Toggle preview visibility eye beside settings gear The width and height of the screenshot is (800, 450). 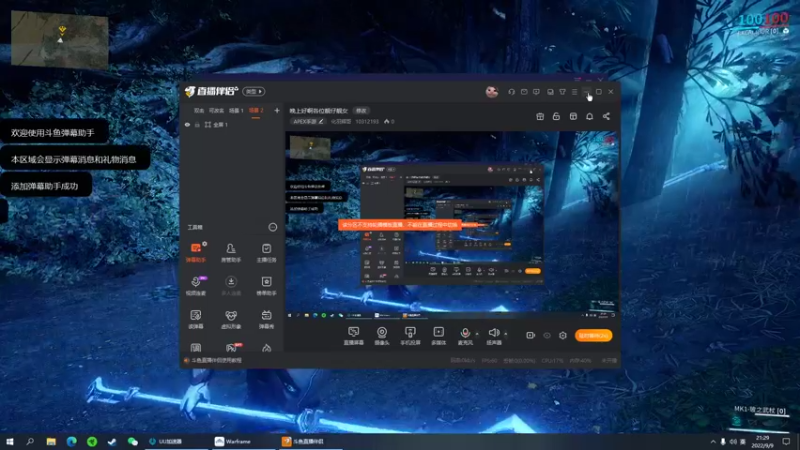[x=547, y=335]
